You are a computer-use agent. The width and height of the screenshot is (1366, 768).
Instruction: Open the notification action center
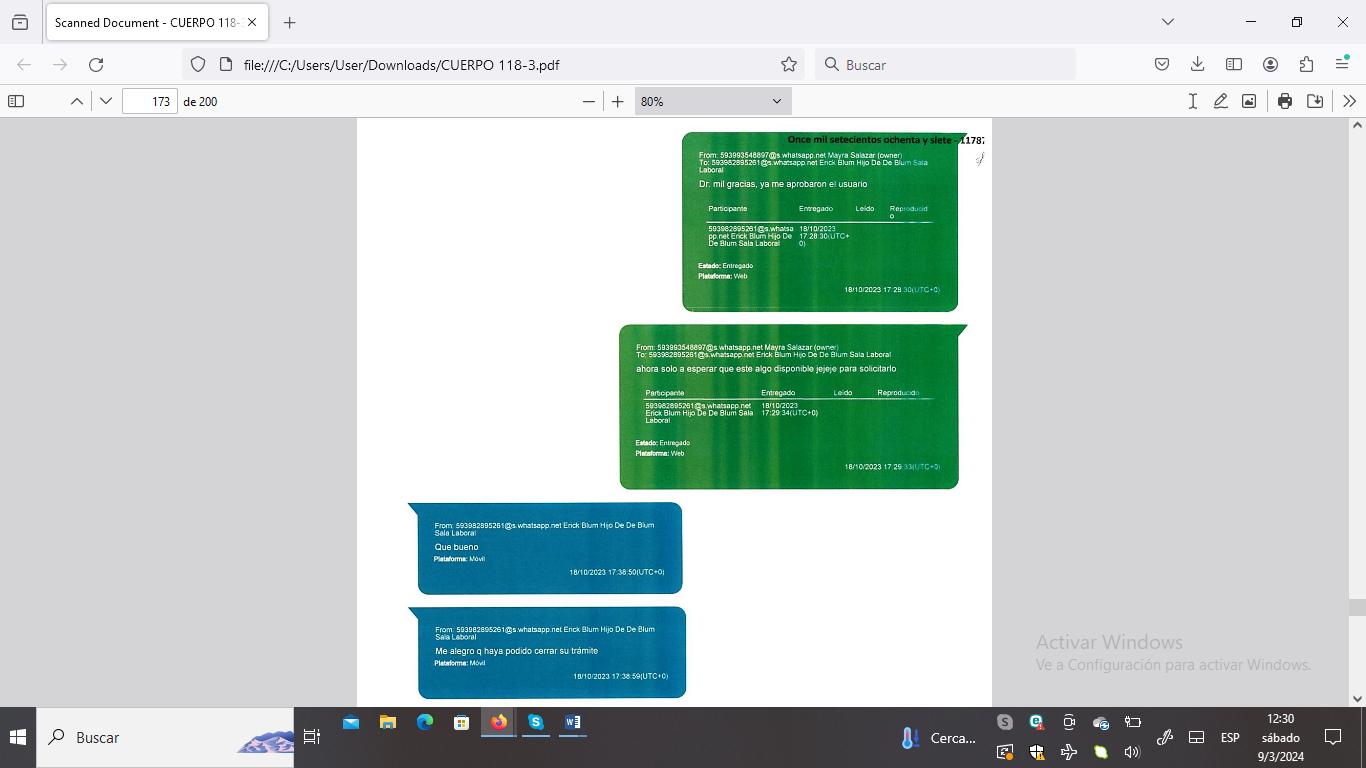pyautogui.click(x=1332, y=737)
